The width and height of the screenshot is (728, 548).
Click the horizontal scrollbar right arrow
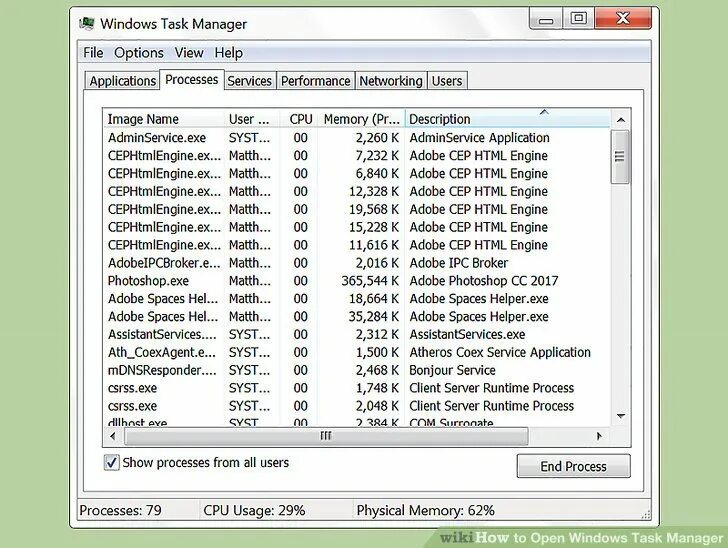(599, 436)
